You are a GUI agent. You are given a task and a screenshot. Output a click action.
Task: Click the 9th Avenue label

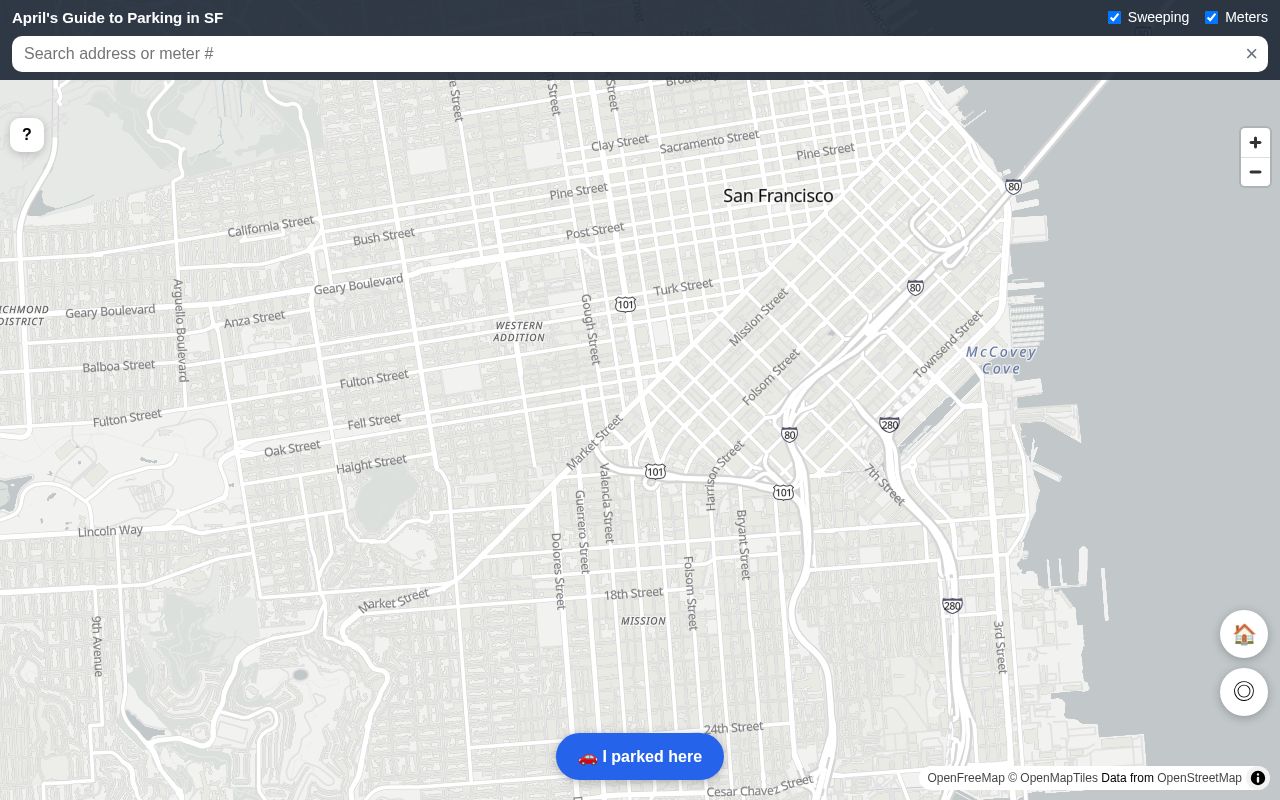[97, 647]
